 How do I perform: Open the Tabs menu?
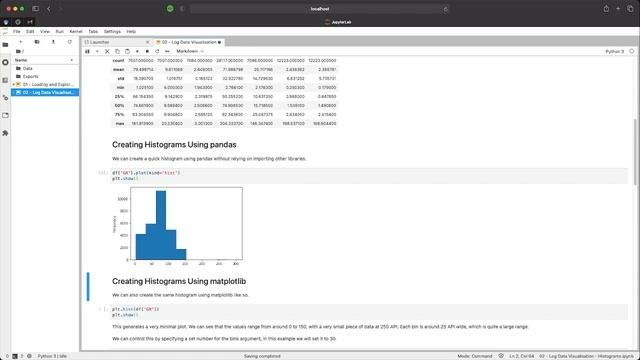(x=93, y=31)
